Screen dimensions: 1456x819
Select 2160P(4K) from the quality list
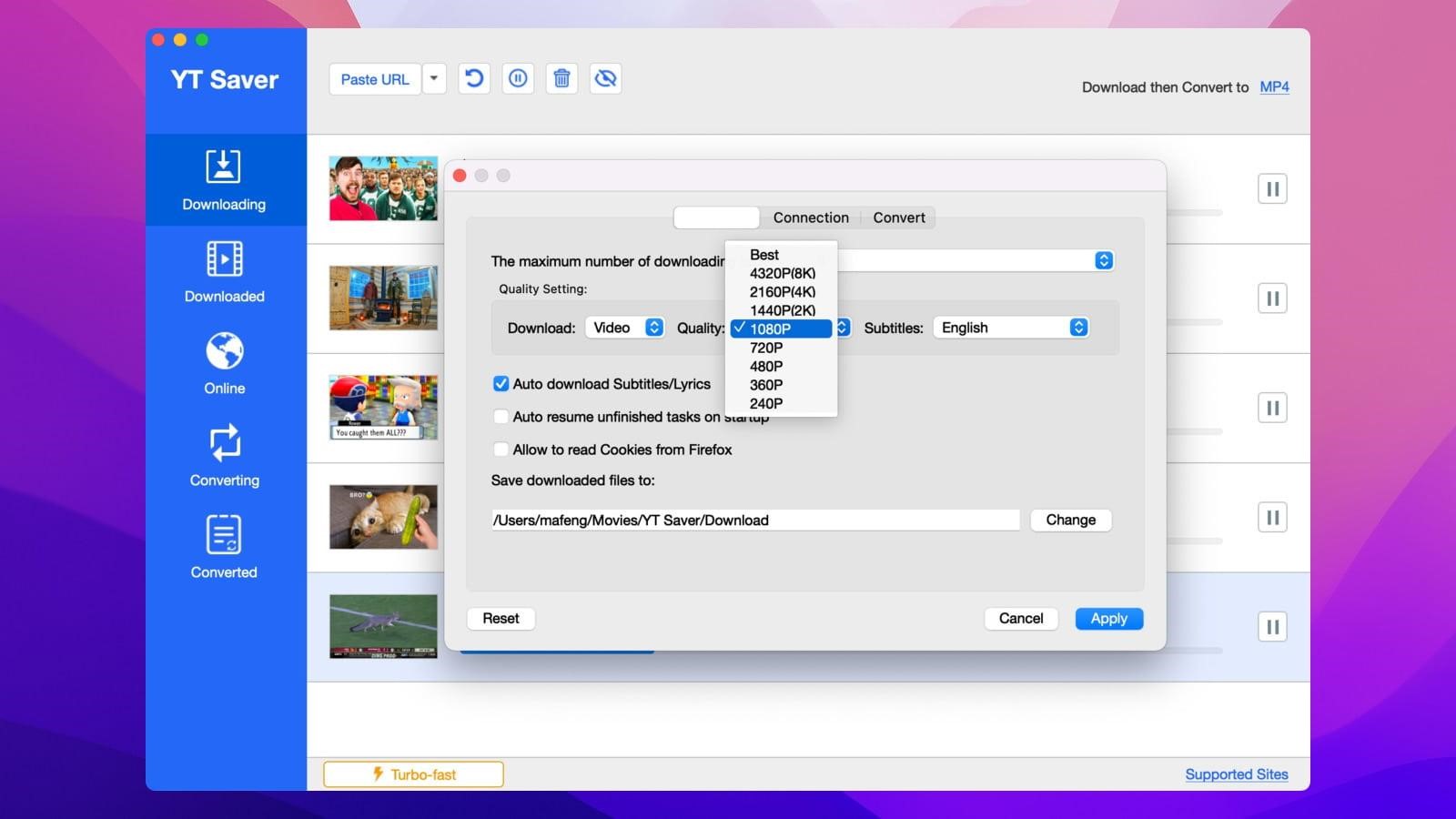click(x=784, y=291)
